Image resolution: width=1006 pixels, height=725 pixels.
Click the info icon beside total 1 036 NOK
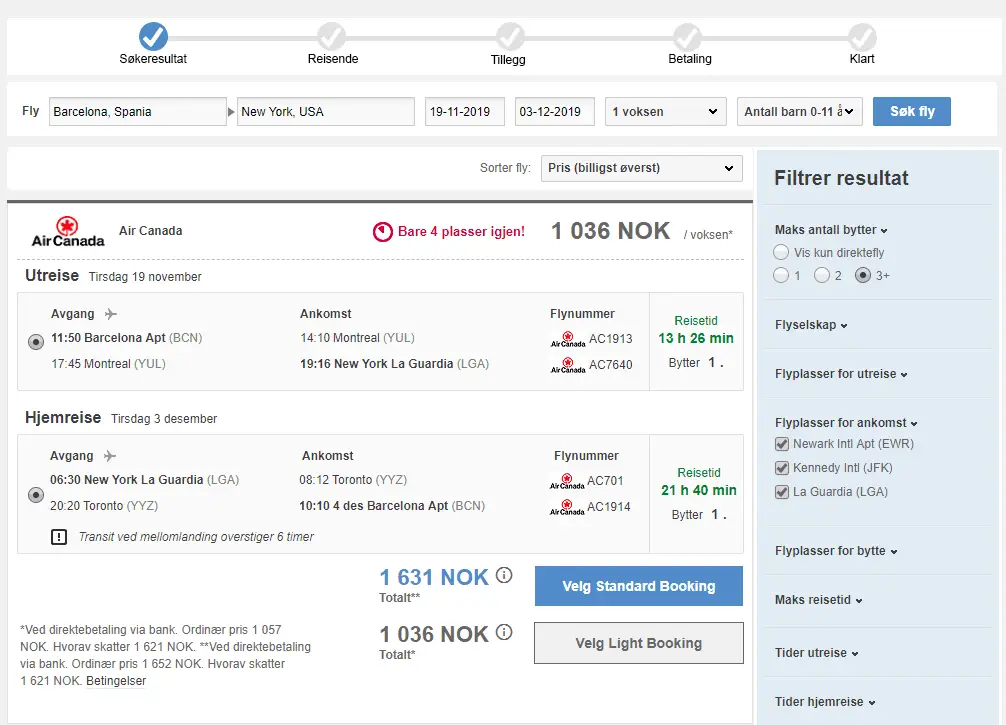click(x=504, y=632)
